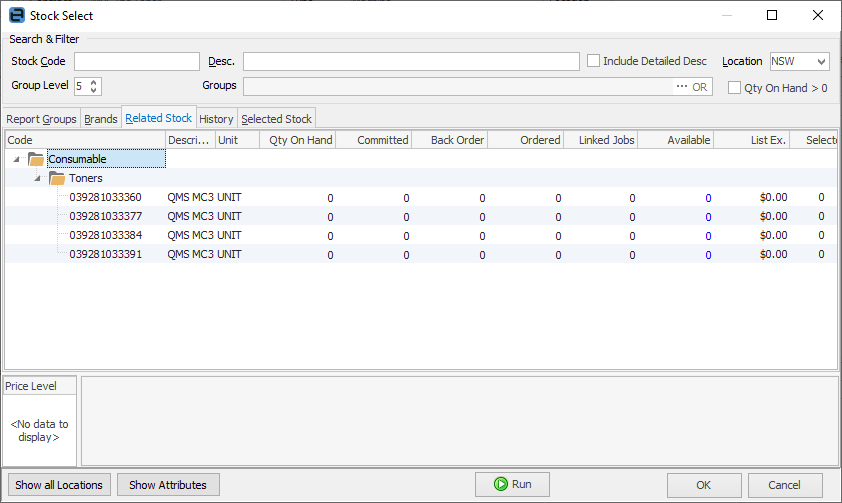
Task: Switch to the Report Groups tab
Action: pos(41,119)
